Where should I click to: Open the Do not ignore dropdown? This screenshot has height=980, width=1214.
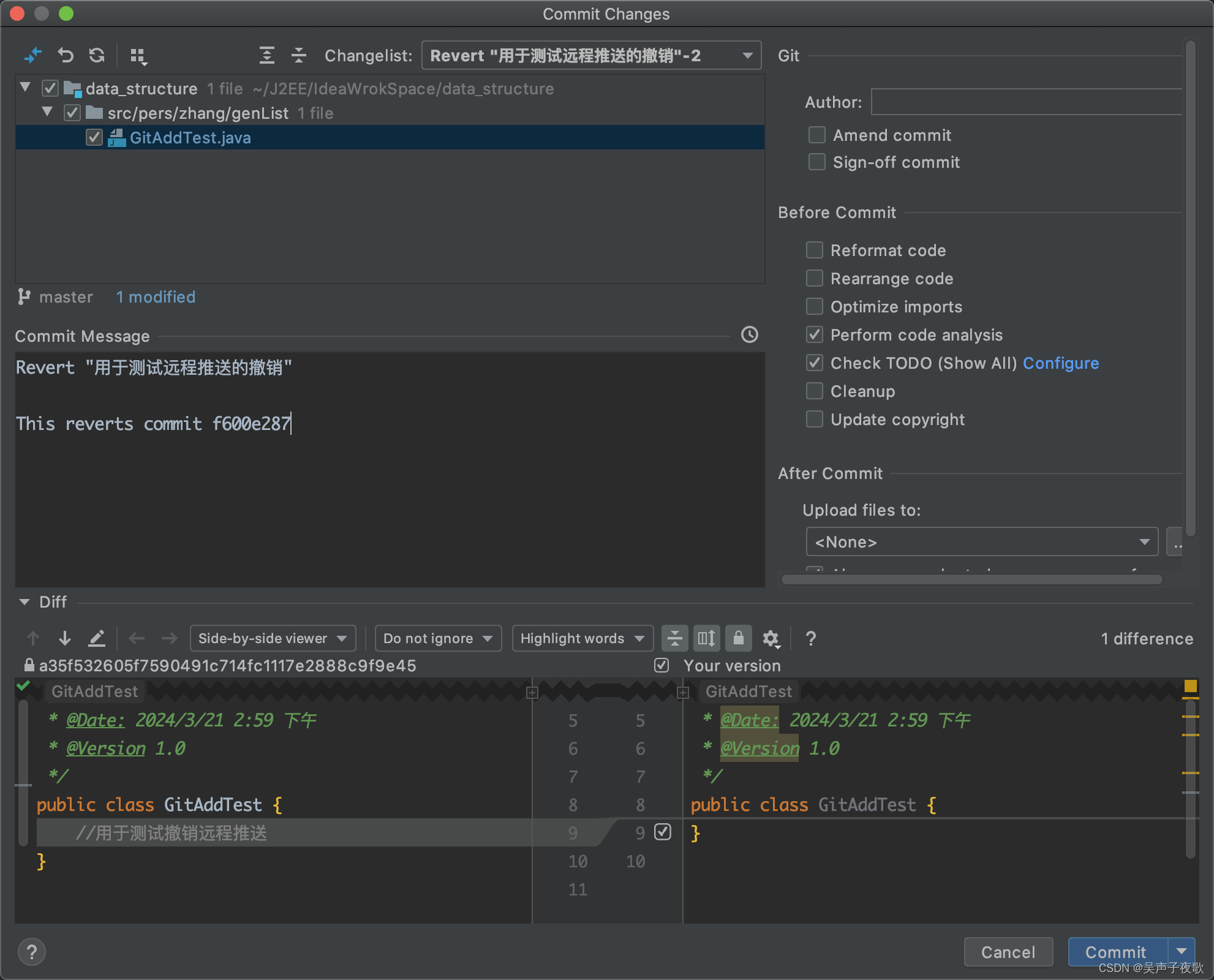[438, 638]
